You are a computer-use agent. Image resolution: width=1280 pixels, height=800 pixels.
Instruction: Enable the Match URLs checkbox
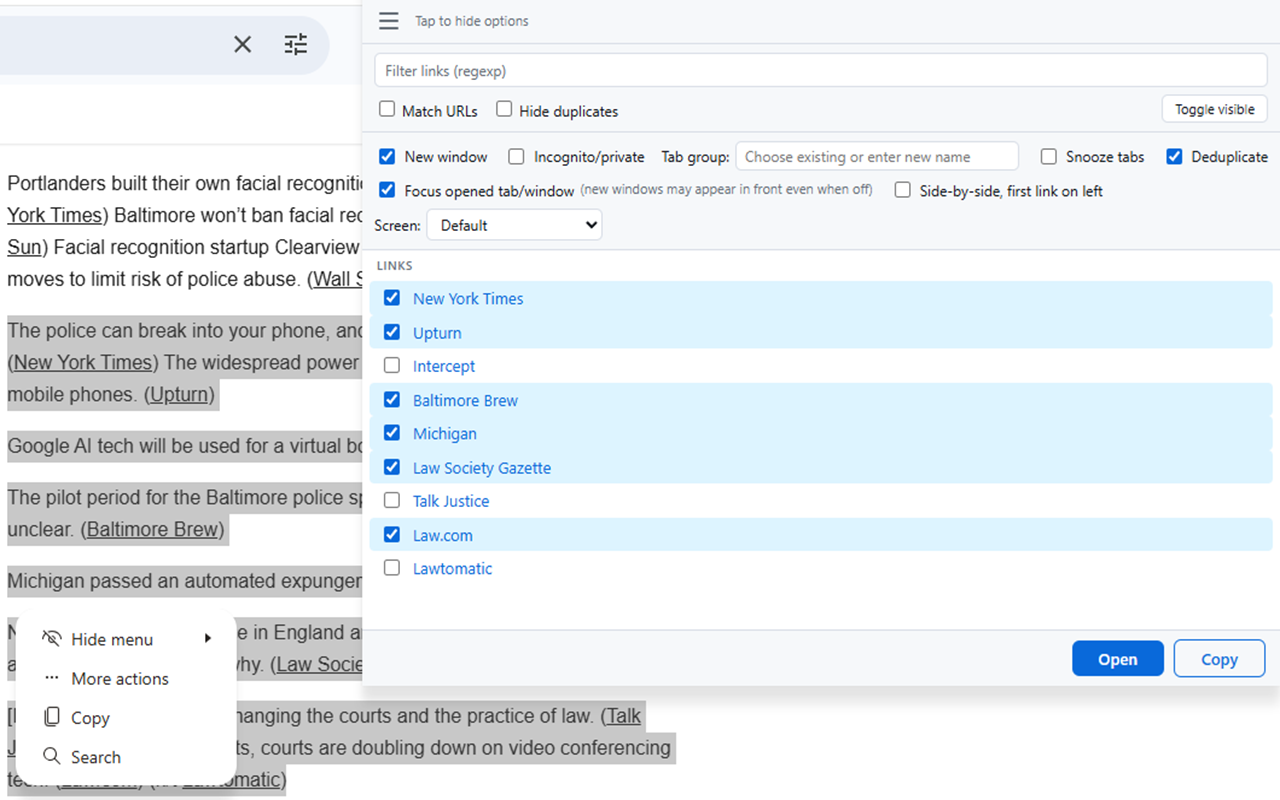pyautogui.click(x=387, y=110)
